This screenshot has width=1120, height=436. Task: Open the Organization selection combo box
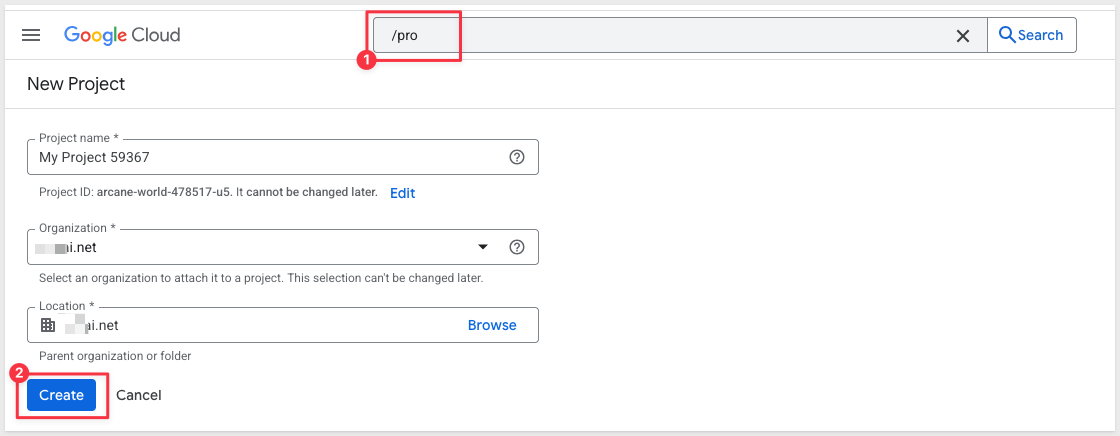[260, 247]
